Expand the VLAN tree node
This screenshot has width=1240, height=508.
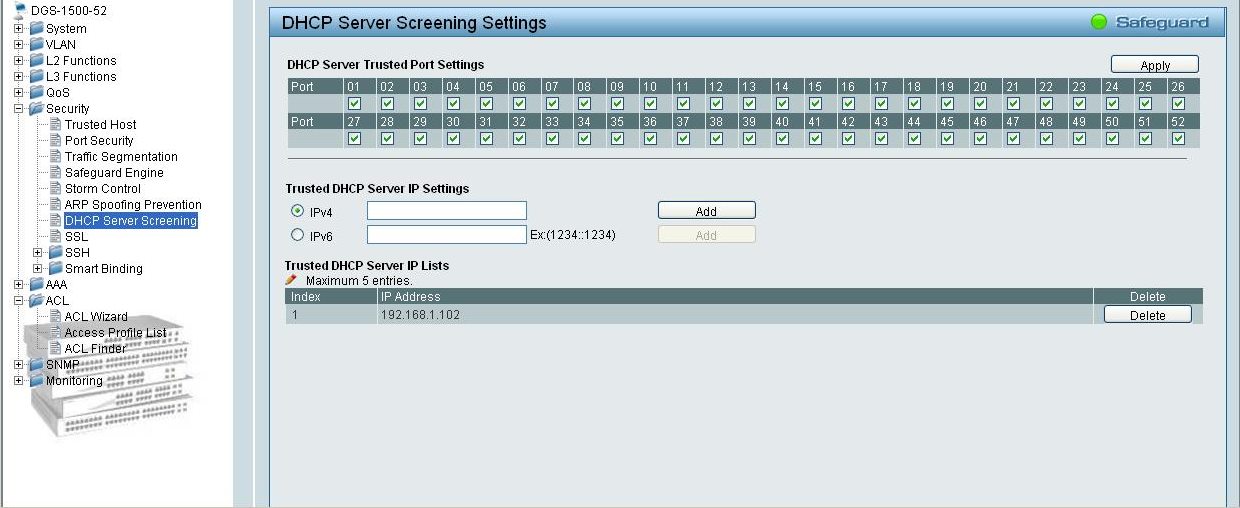click(x=18, y=44)
